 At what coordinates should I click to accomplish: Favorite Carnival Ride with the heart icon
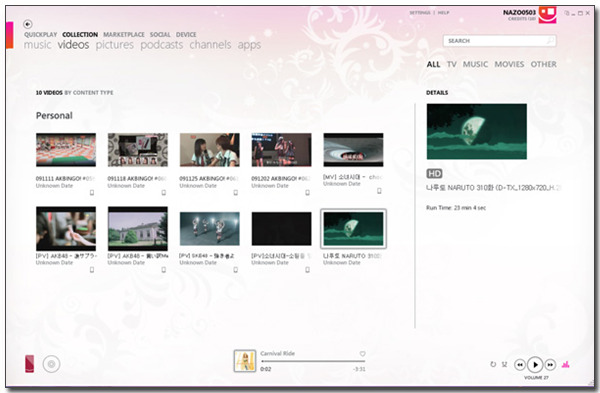click(x=362, y=354)
